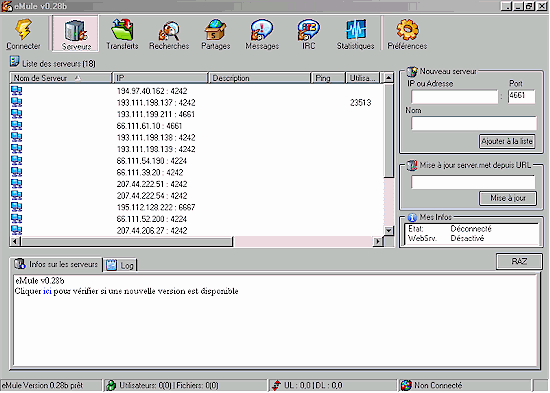Open Recherches search icon
The width and height of the screenshot is (550, 393).
[169, 31]
